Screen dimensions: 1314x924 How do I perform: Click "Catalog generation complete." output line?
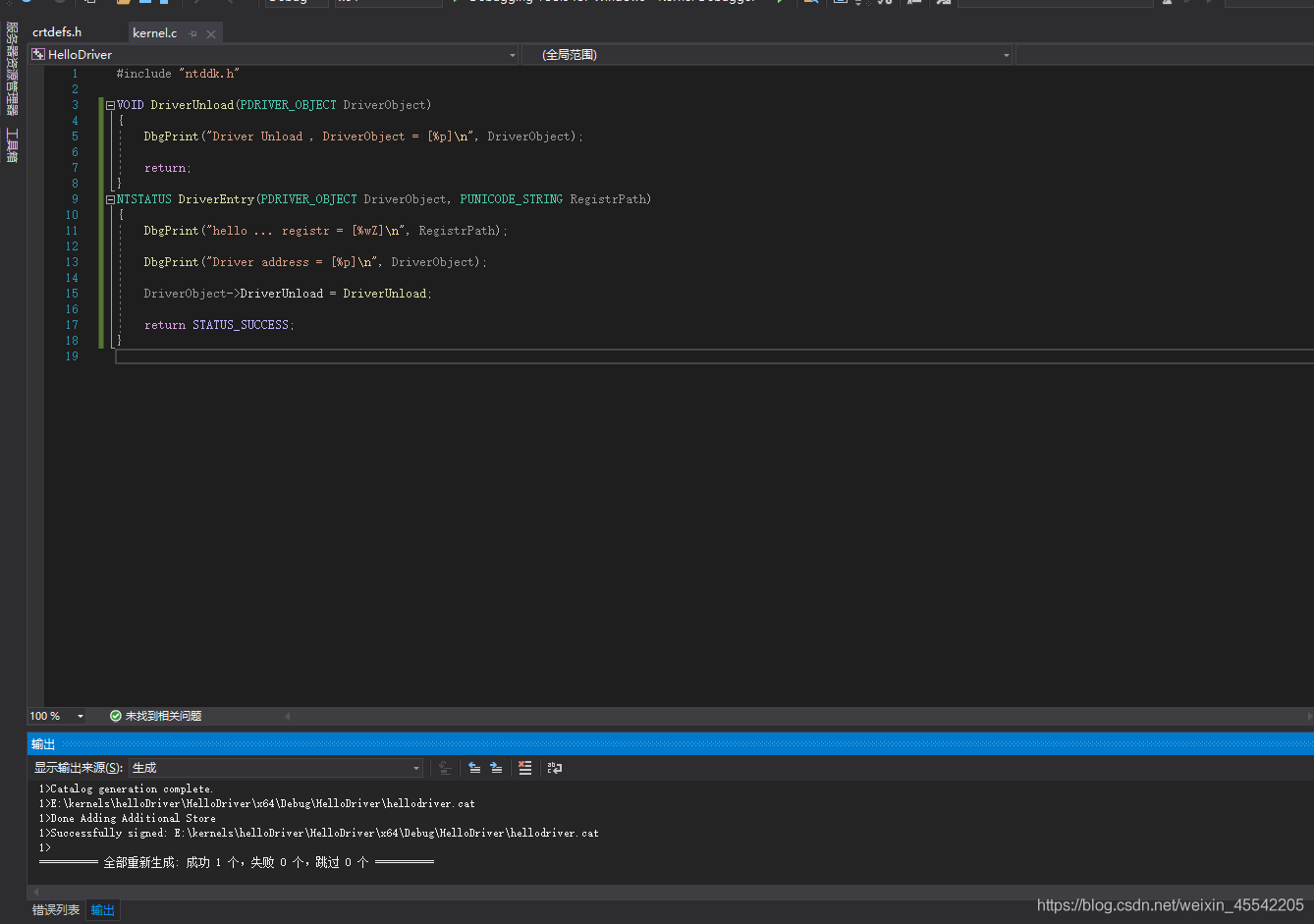pyautogui.click(x=126, y=789)
